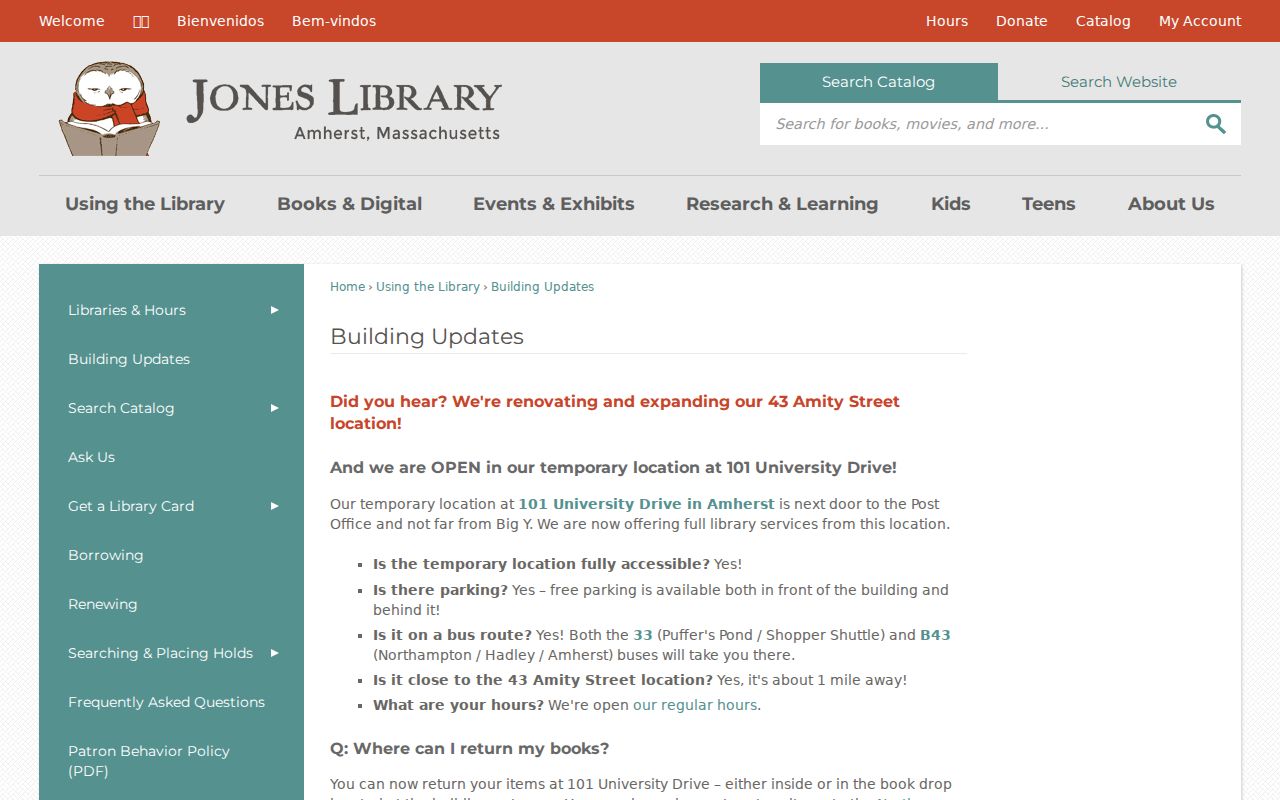Open bus route B43 link

(935, 635)
